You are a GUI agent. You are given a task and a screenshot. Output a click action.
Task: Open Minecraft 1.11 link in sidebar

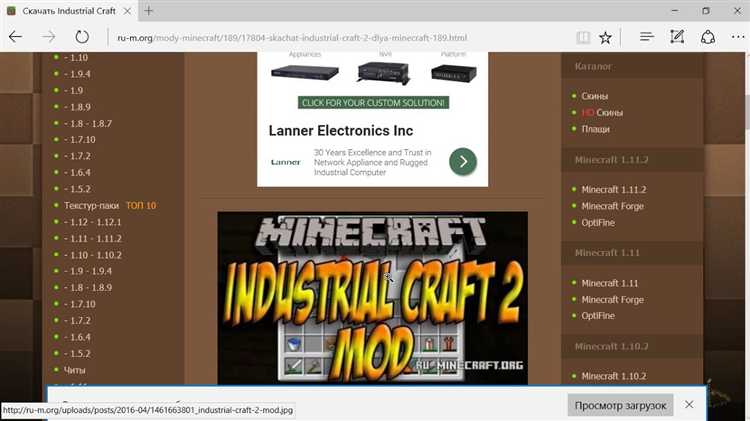click(609, 283)
